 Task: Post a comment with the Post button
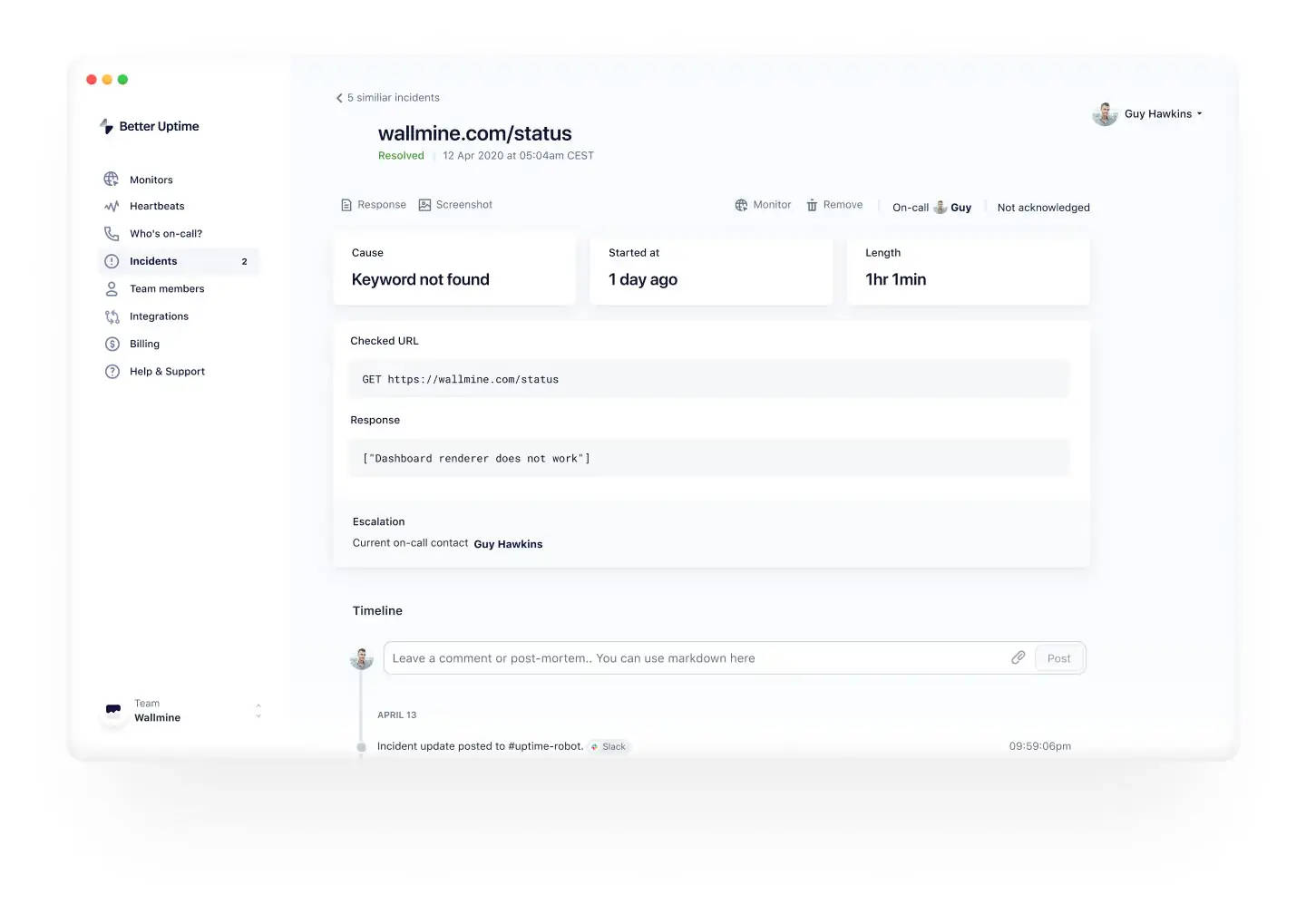coord(1058,657)
